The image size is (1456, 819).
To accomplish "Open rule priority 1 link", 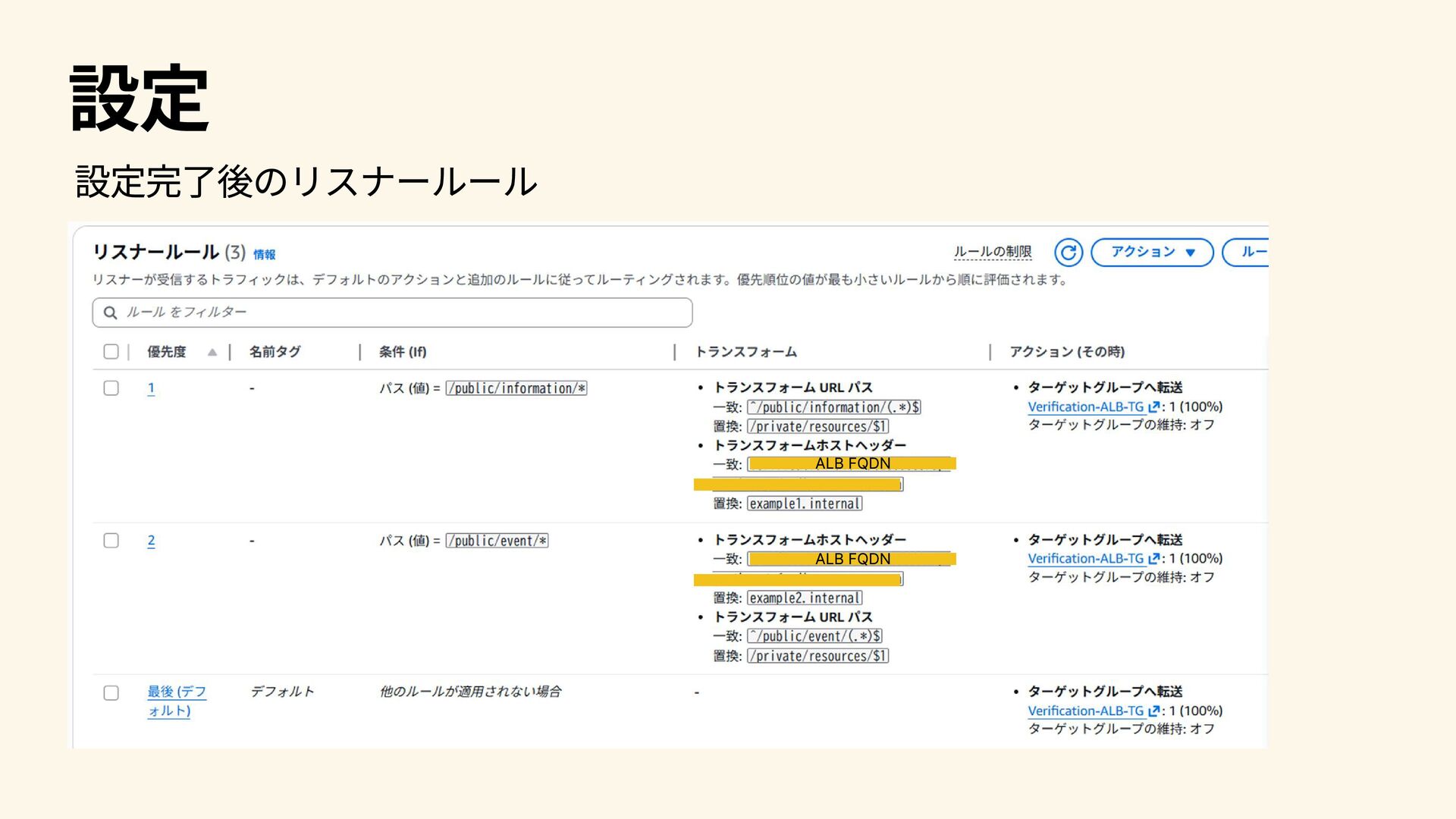I will click(151, 388).
